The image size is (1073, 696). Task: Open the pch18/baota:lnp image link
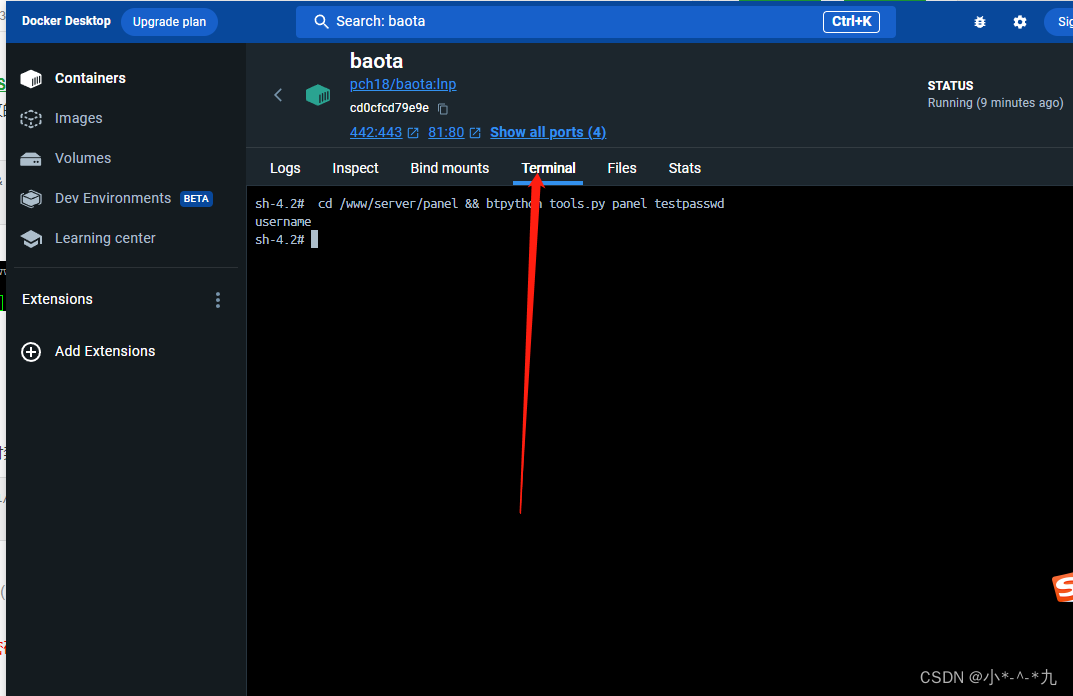click(403, 84)
